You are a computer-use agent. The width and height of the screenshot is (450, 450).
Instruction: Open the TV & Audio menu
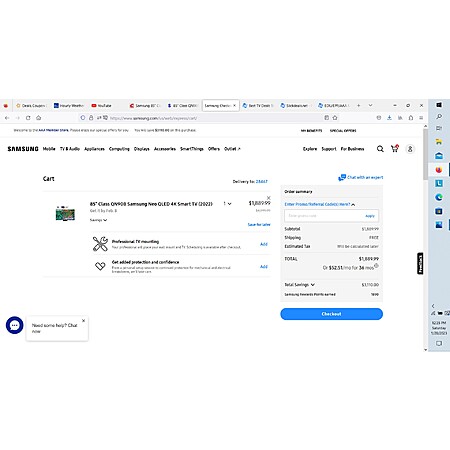tap(70, 149)
